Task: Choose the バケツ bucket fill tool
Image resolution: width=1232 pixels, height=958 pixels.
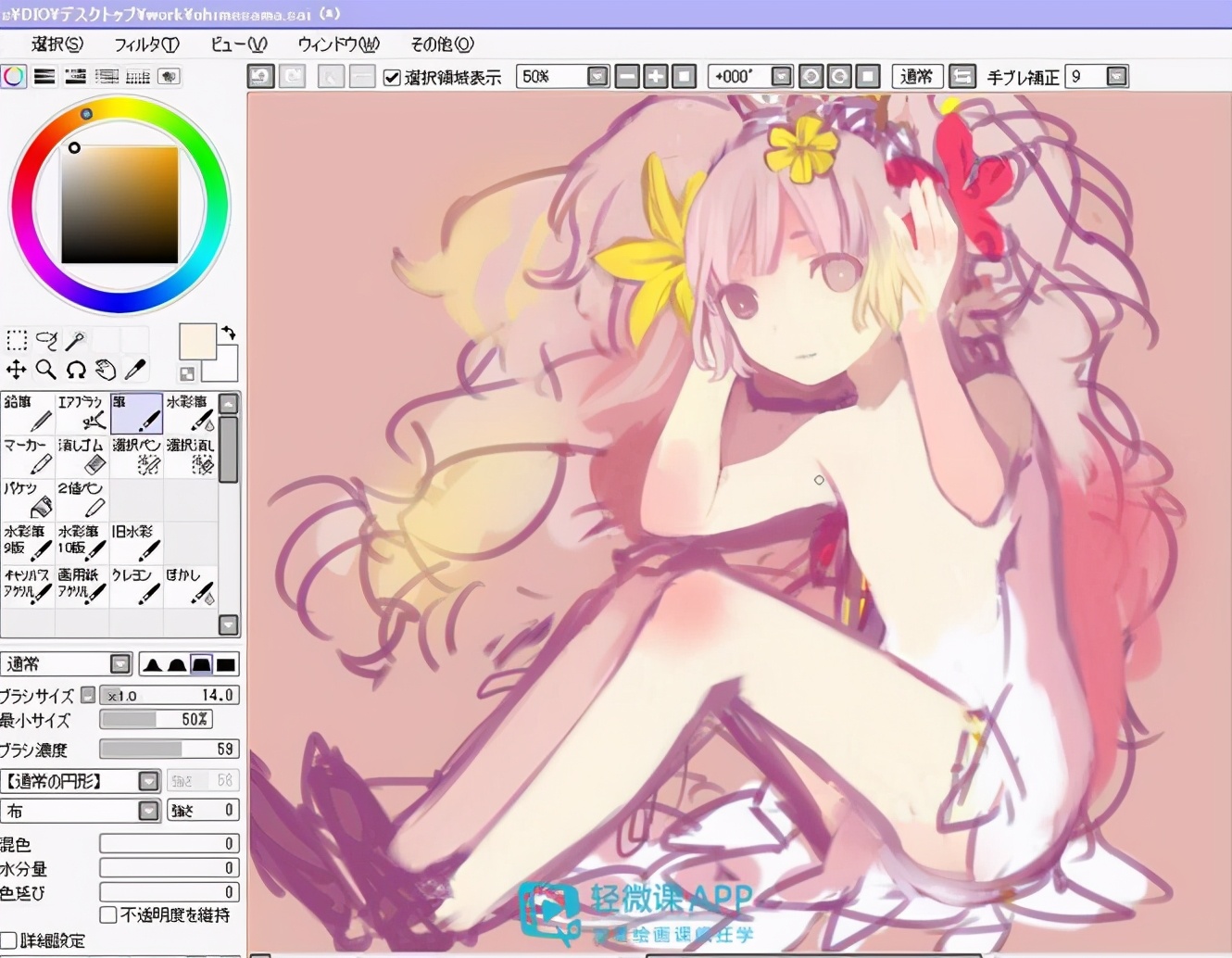Action: click(28, 500)
